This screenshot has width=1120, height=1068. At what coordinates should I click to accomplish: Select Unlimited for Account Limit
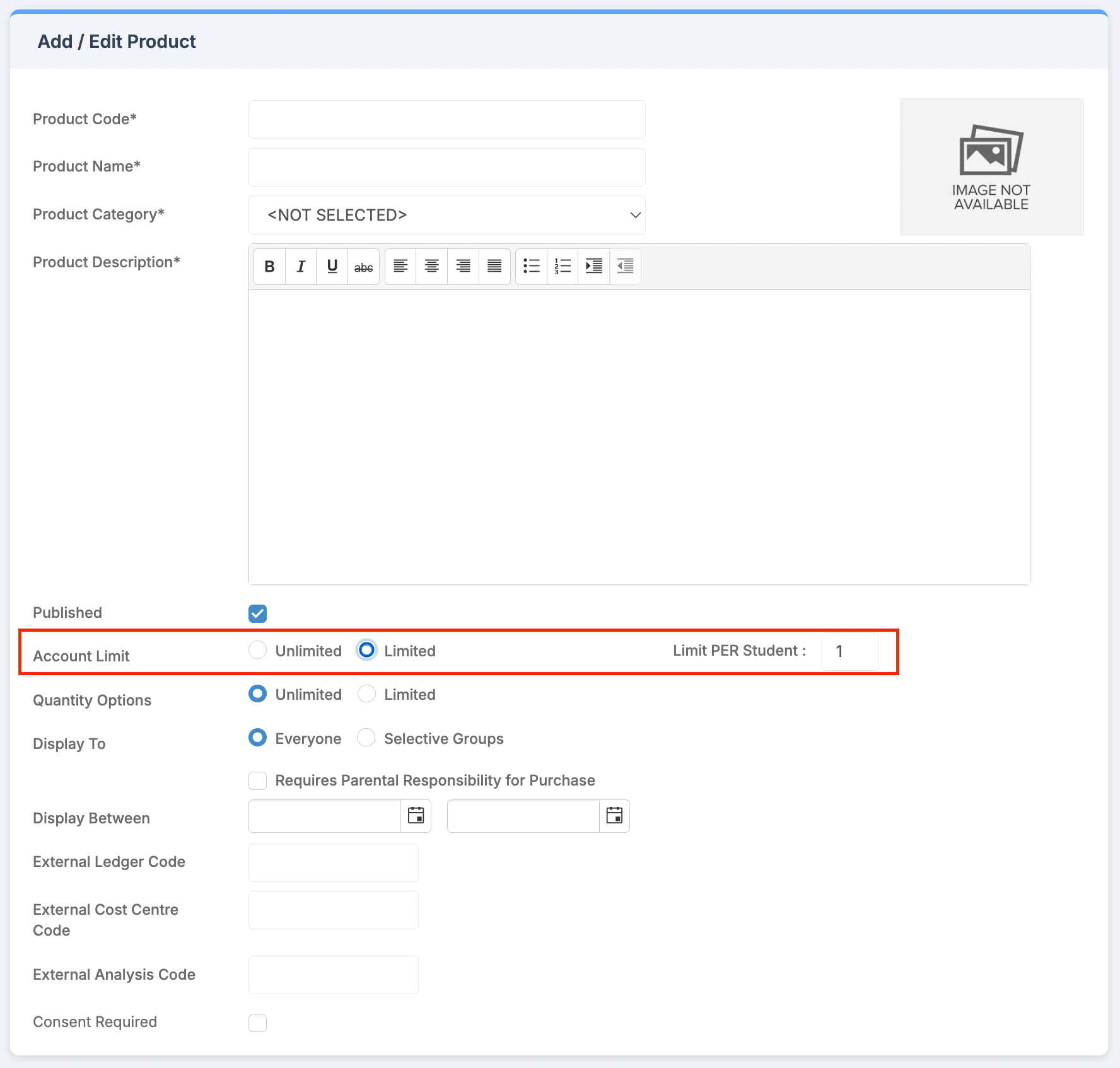coord(257,650)
